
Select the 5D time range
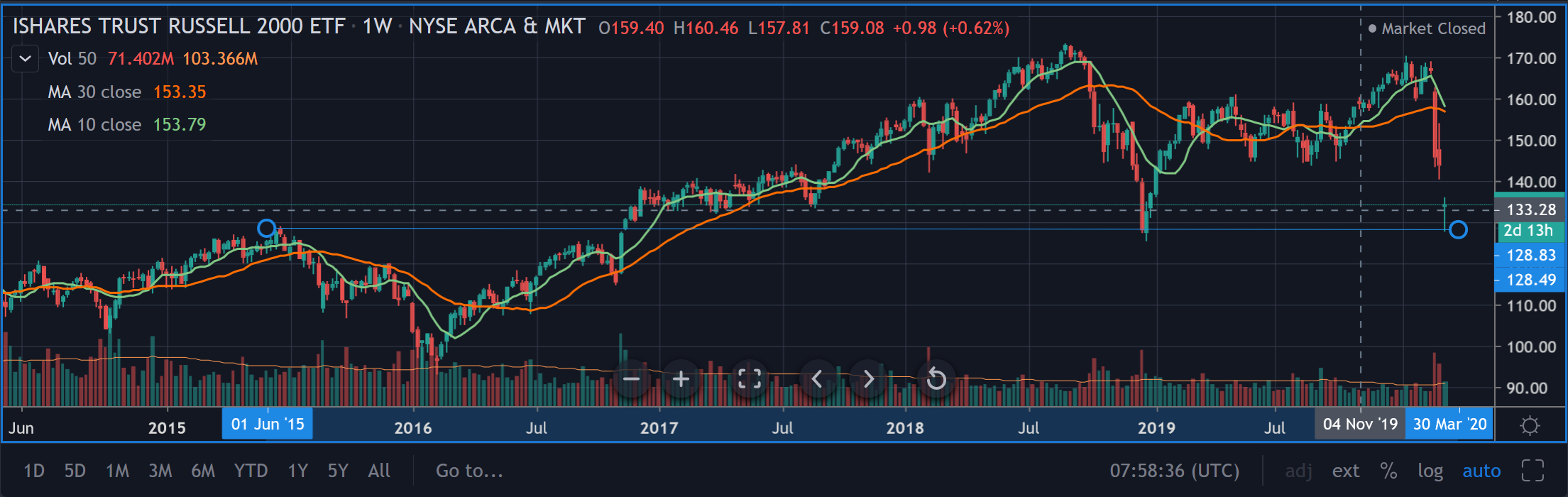point(75,471)
